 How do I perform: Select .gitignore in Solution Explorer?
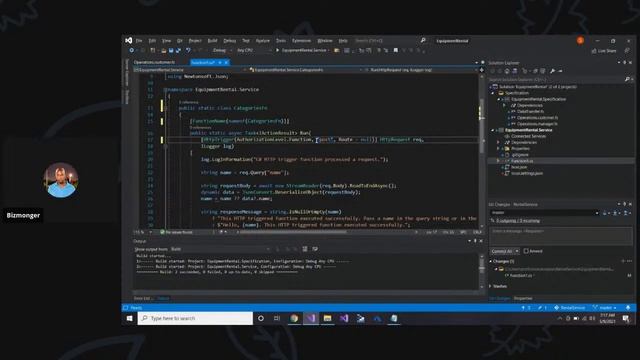[520, 155]
